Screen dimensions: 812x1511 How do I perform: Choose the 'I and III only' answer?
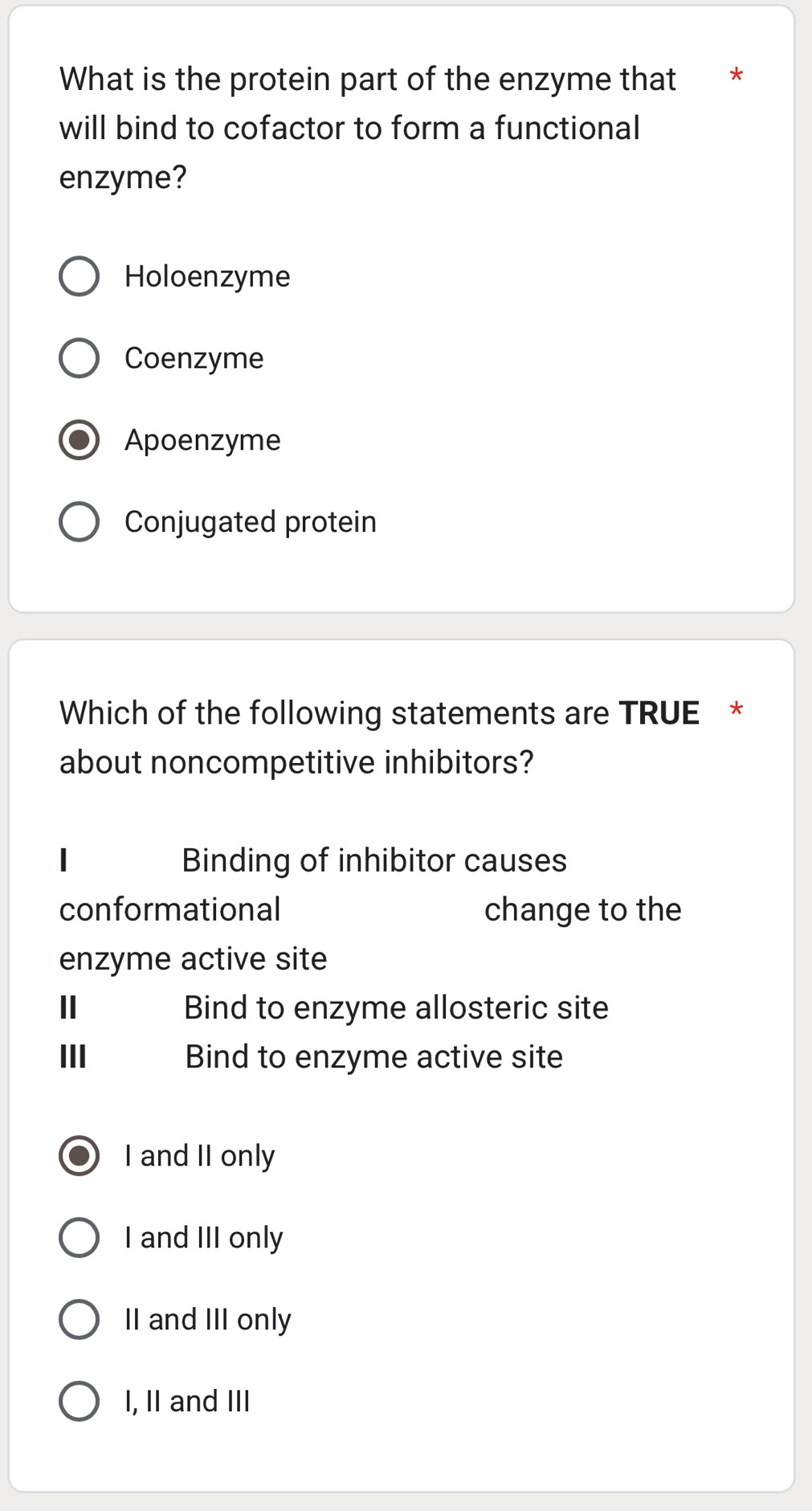[79, 1237]
